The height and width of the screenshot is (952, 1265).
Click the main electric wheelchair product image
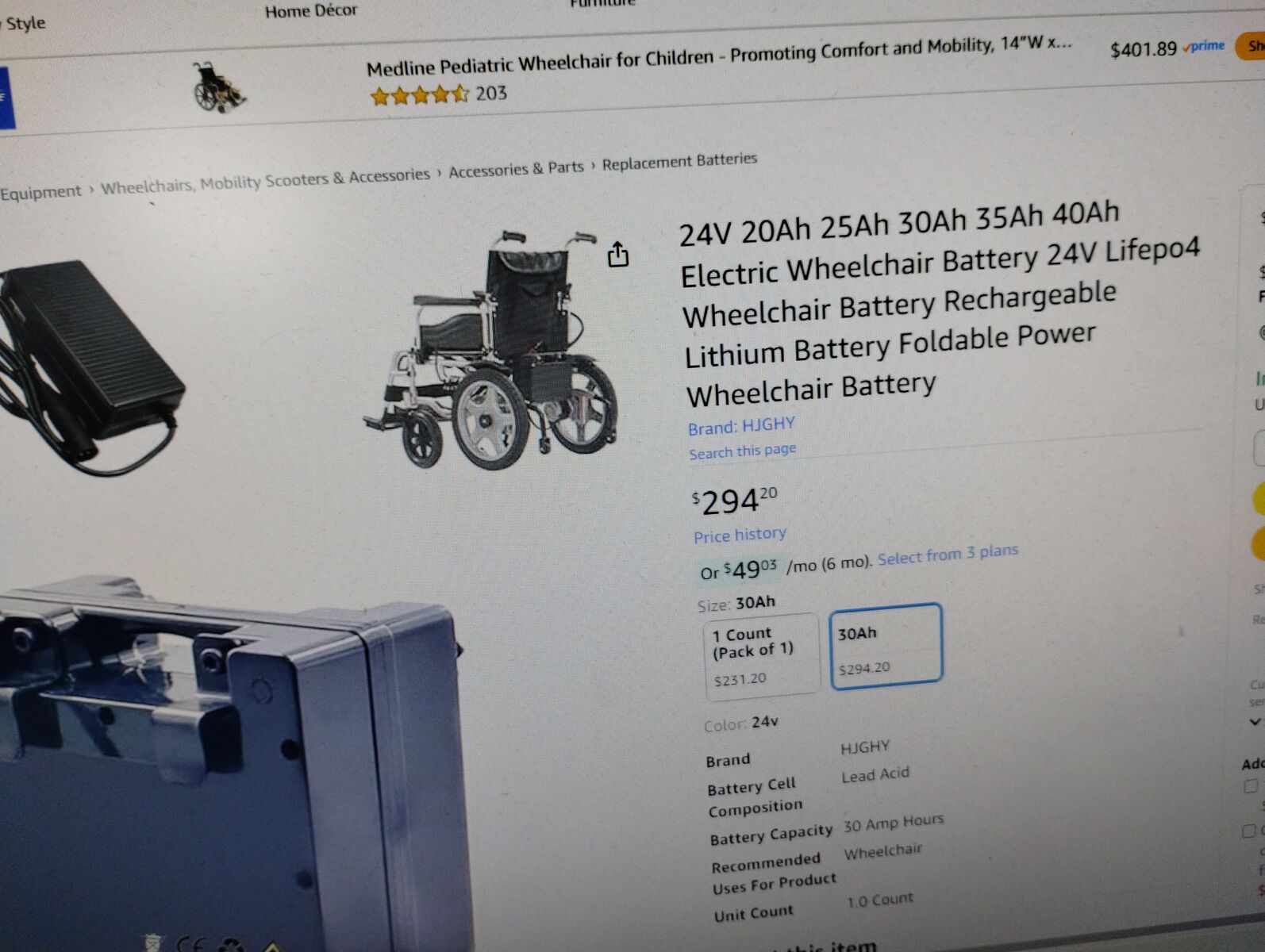click(492, 349)
